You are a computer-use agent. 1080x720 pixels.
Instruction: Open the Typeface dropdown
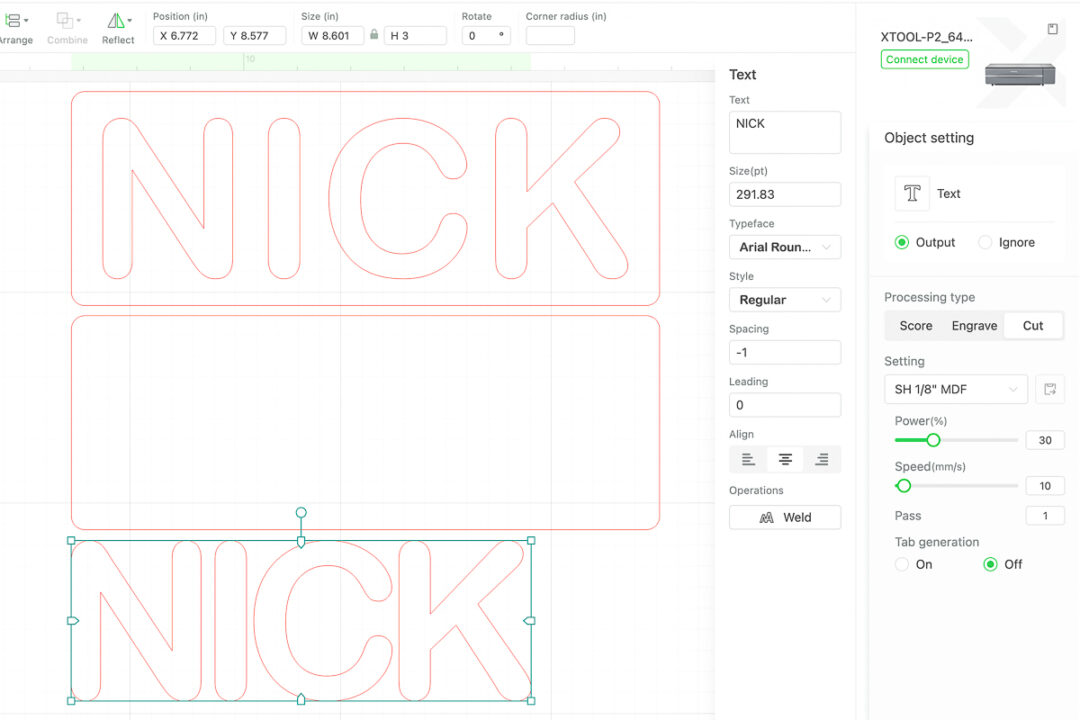click(785, 247)
